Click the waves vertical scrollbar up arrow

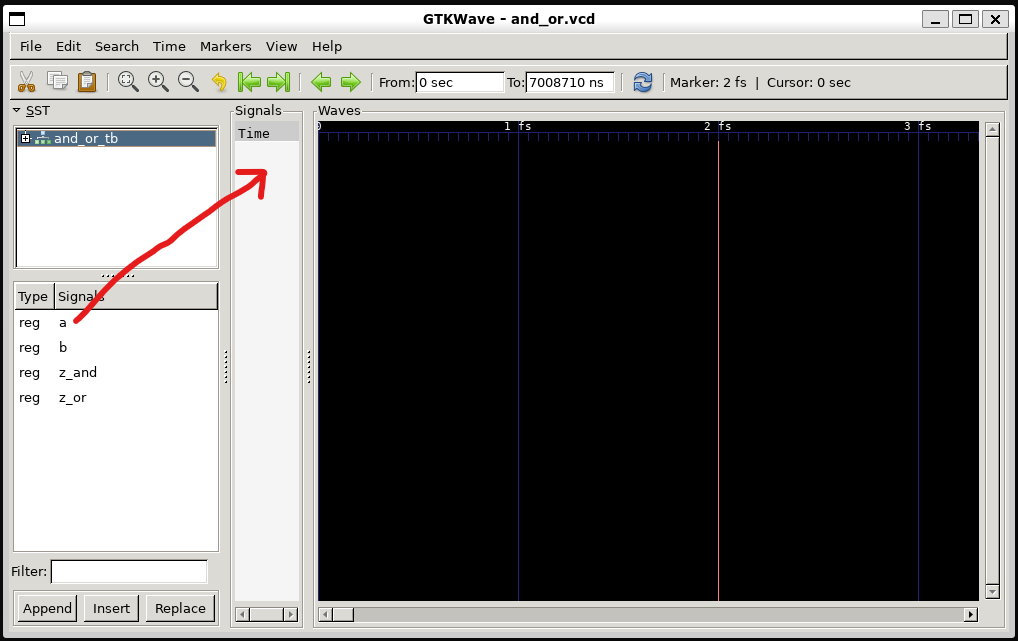click(x=992, y=129)
